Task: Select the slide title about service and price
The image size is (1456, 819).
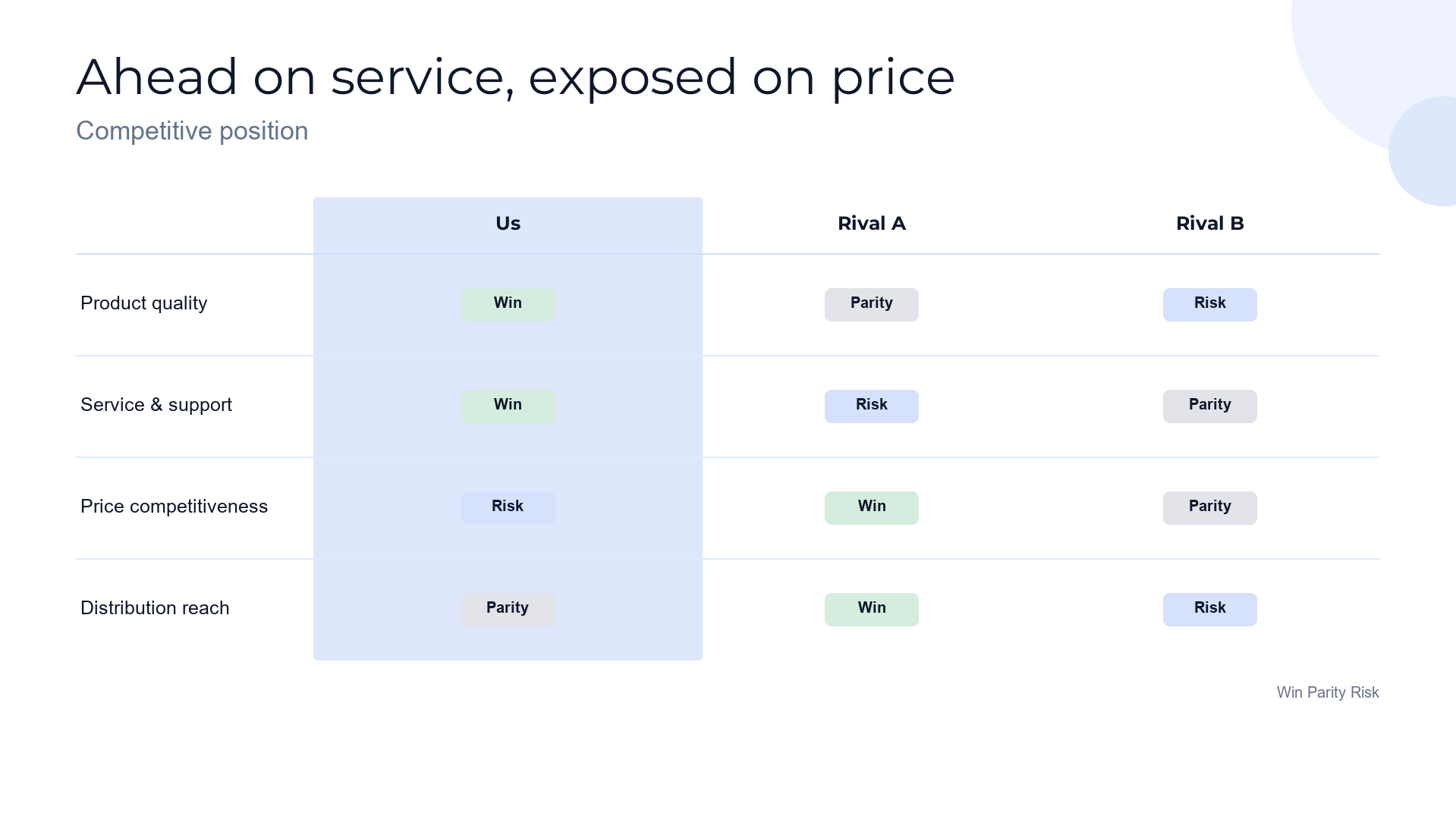Action: [515, 77]
